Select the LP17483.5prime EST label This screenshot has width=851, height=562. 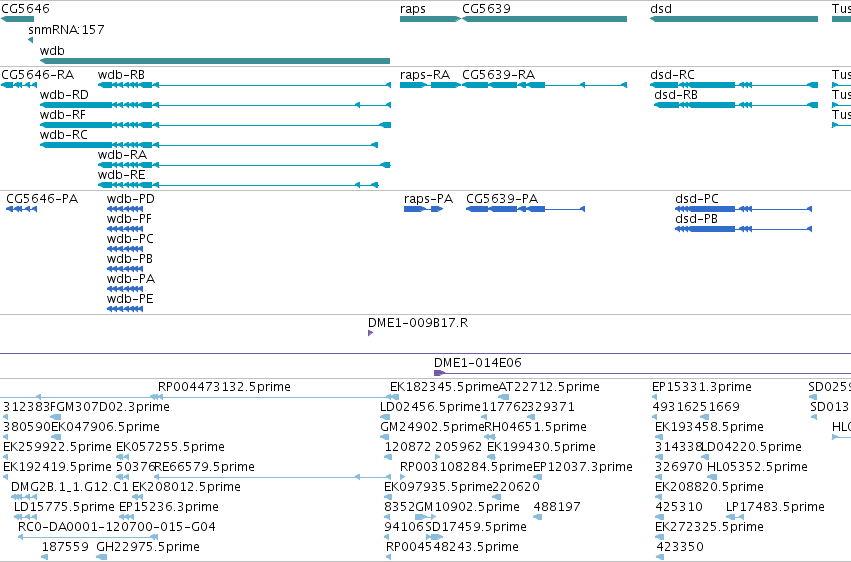point(776,507)
